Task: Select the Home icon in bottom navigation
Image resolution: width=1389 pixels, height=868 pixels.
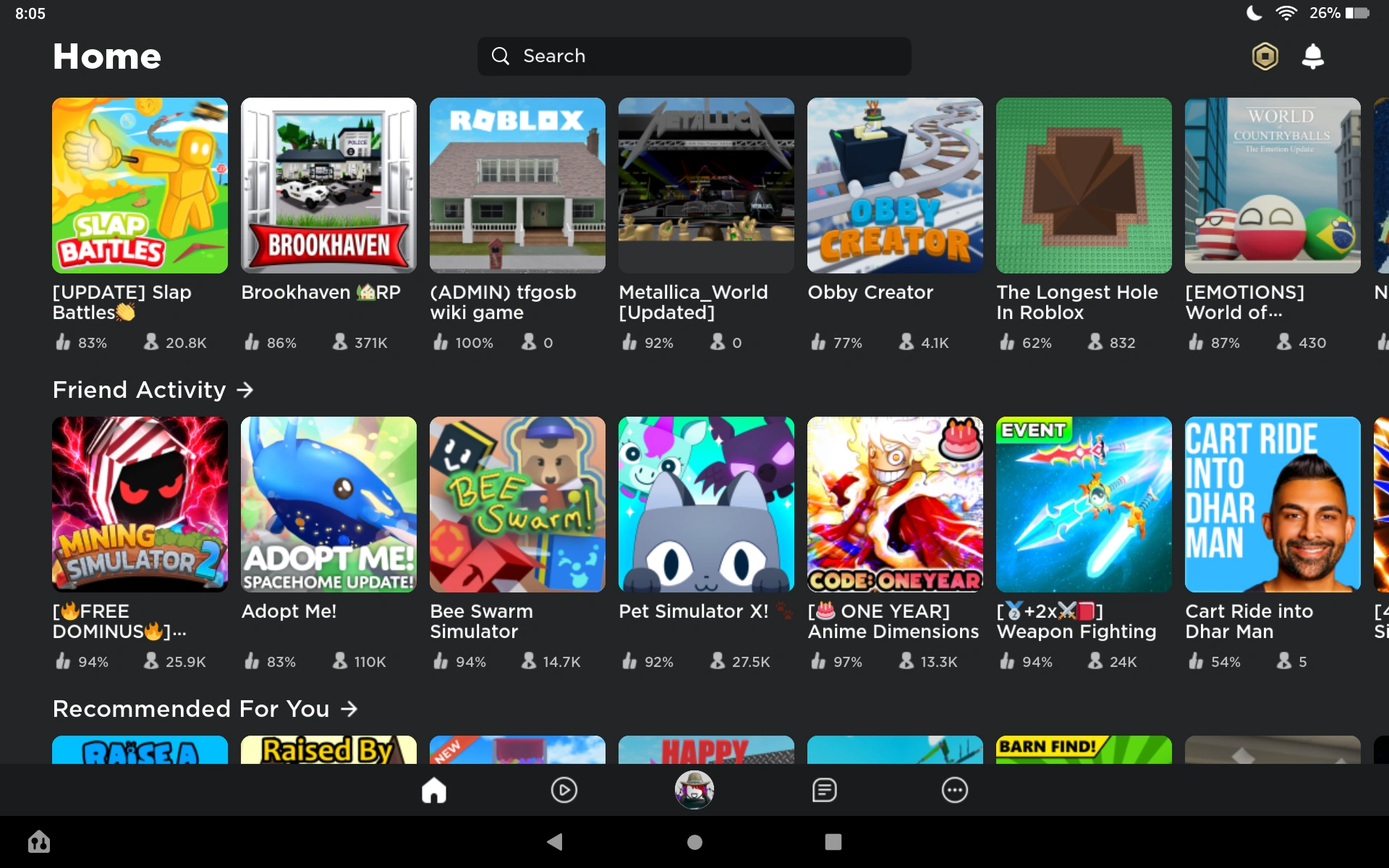Action: 434,790
